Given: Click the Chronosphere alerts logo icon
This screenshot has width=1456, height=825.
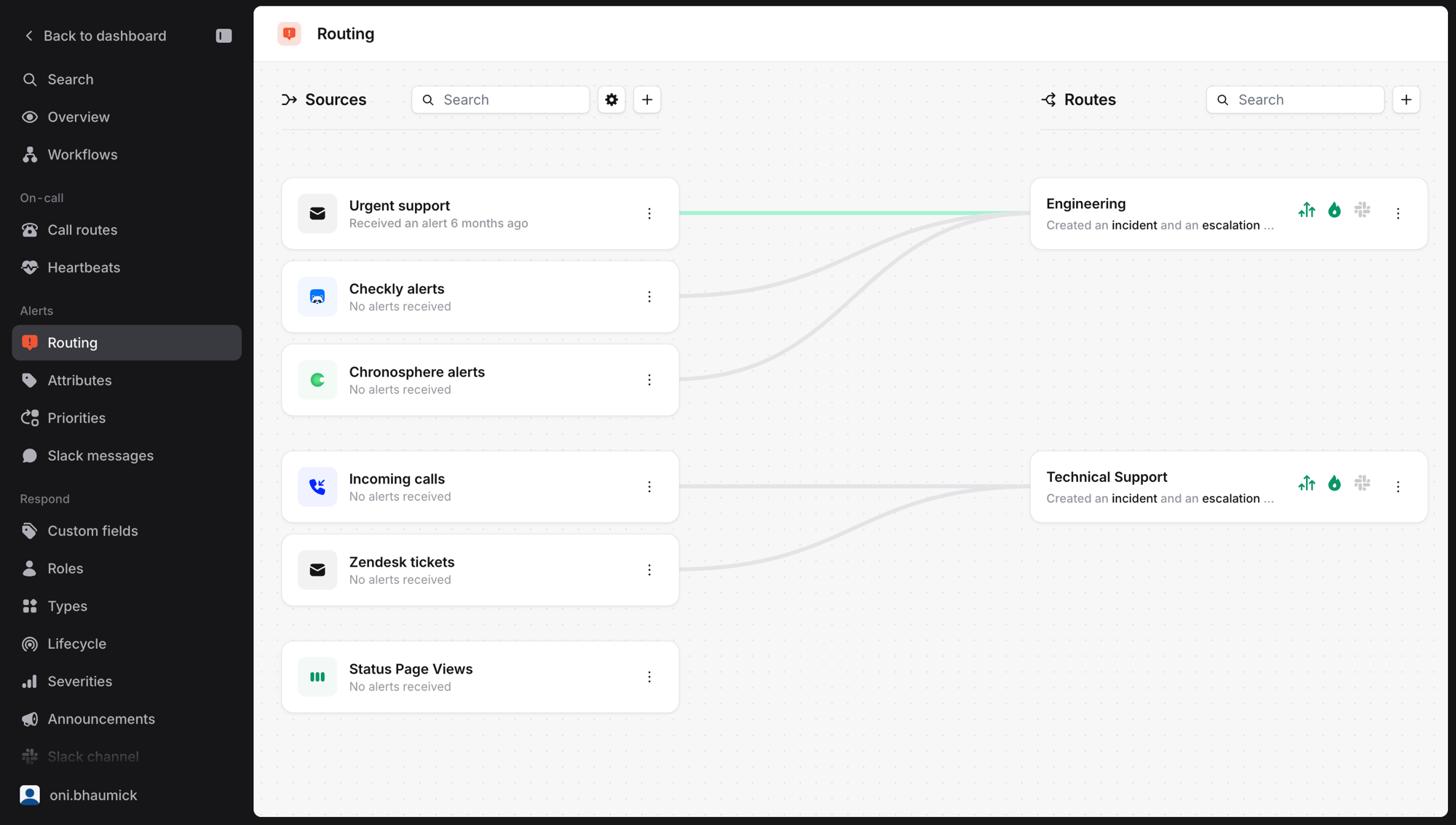Looking at the screenshot, I should tap(317, 380).
